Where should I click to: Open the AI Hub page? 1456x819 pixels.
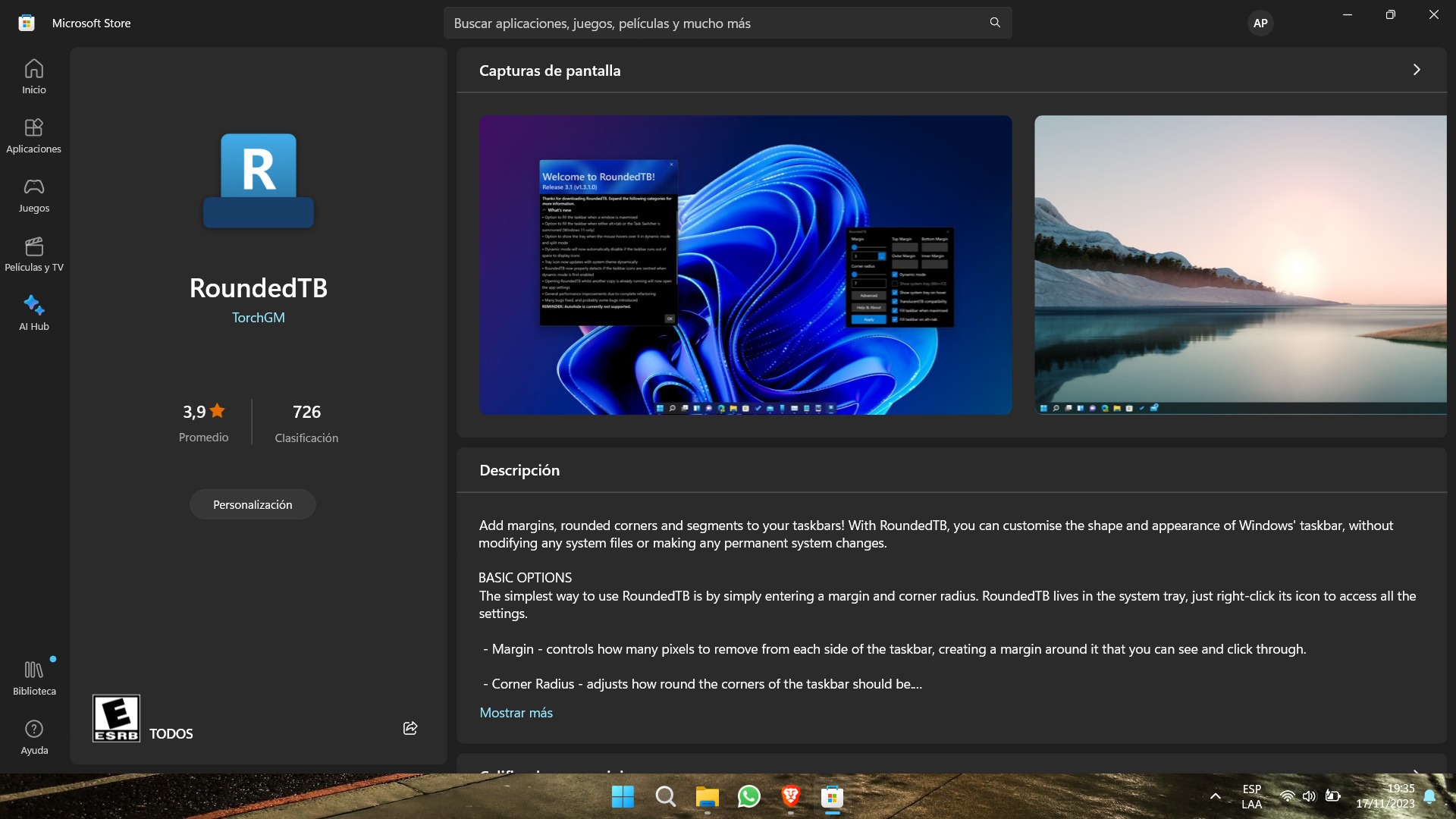33,313
